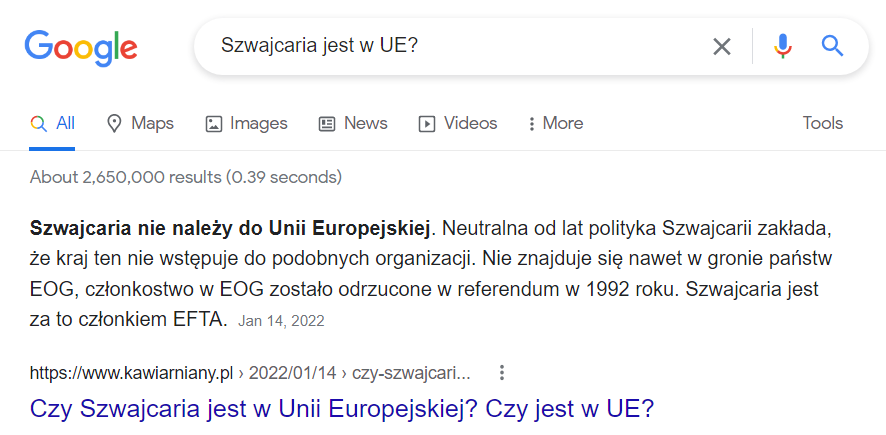Open the More search filters menu
The width and height of the screenshot is (886, 435).
(555, 124)
